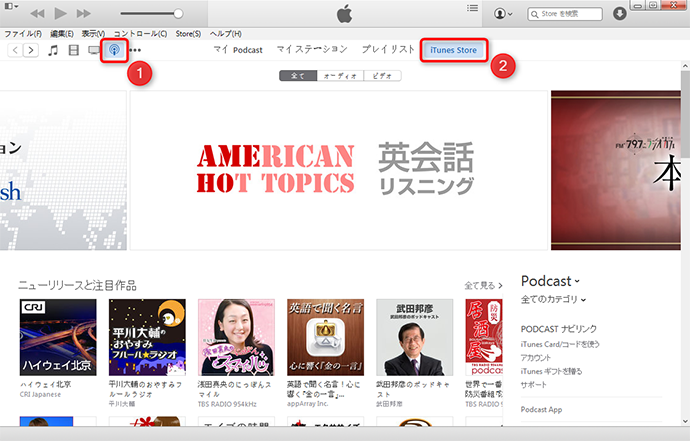This screenshot has width=690, height=441.
Task: Open the コントロール(C) menu
Action: tap(140, 34)
